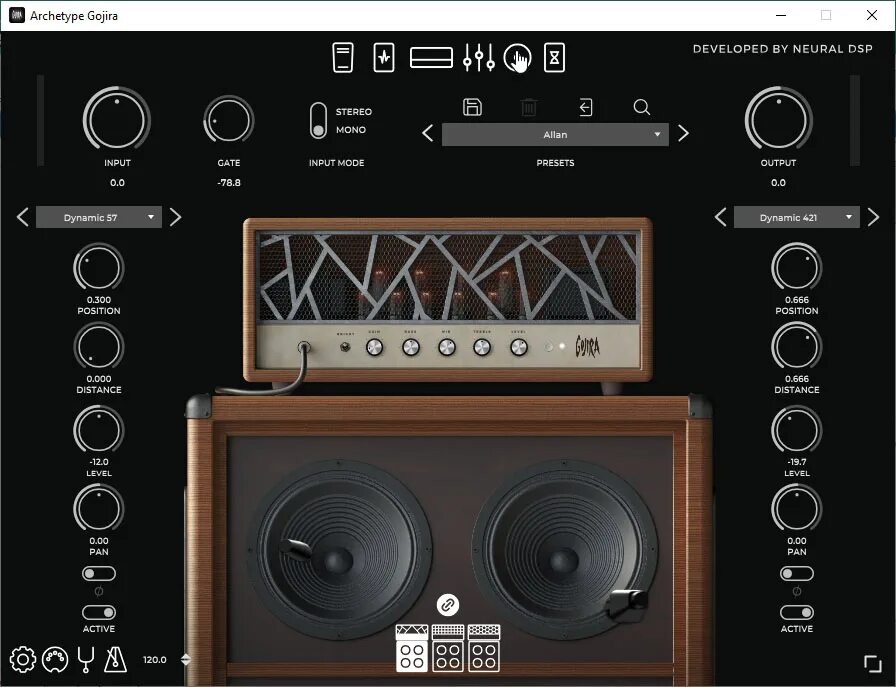
Task: Toggle the left mic phase invert switch
Action: (99, 573)
